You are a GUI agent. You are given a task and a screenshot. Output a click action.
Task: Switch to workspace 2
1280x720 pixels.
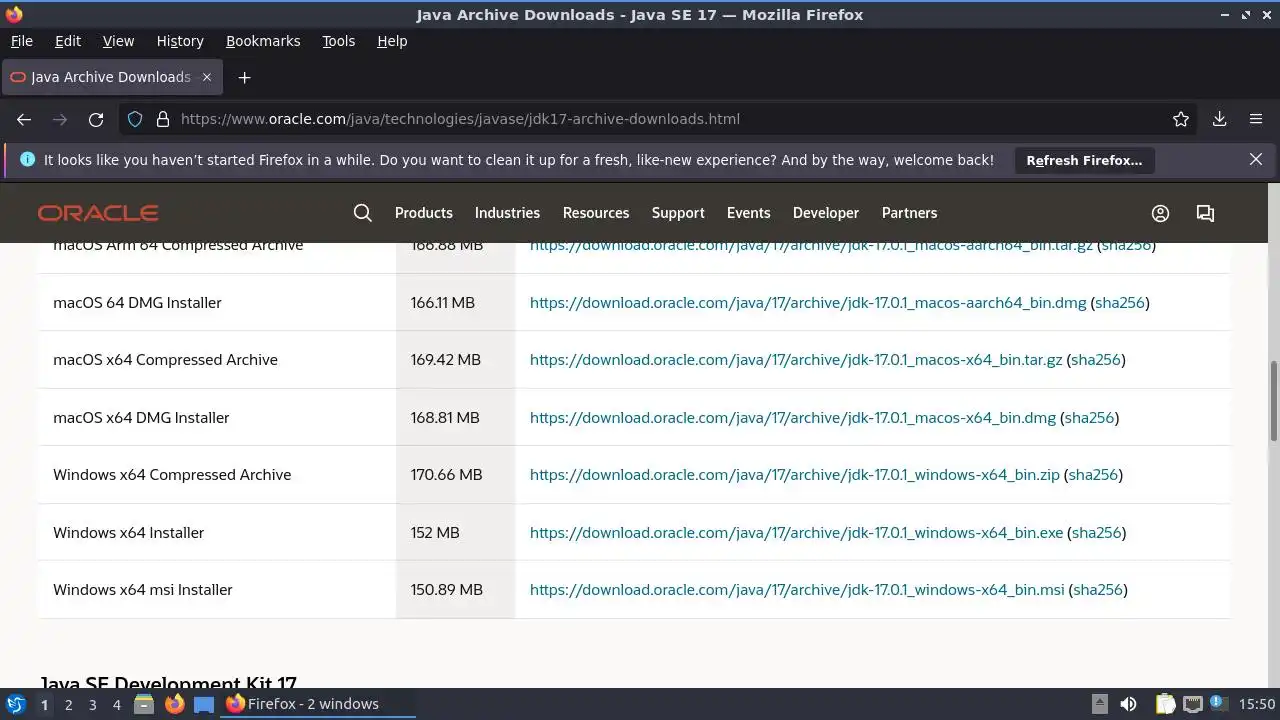(68, 704)
